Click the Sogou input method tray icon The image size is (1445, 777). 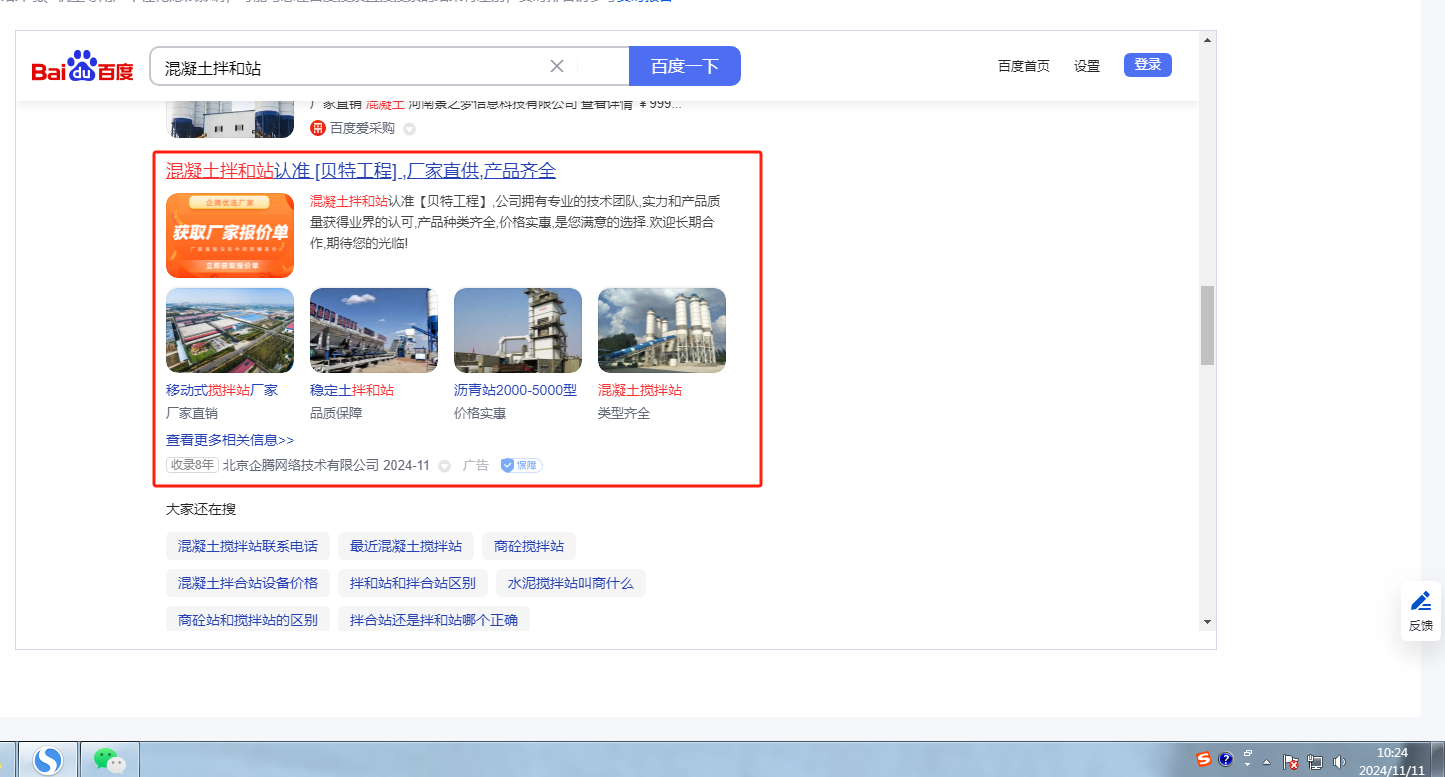(x=1204, y=759)
